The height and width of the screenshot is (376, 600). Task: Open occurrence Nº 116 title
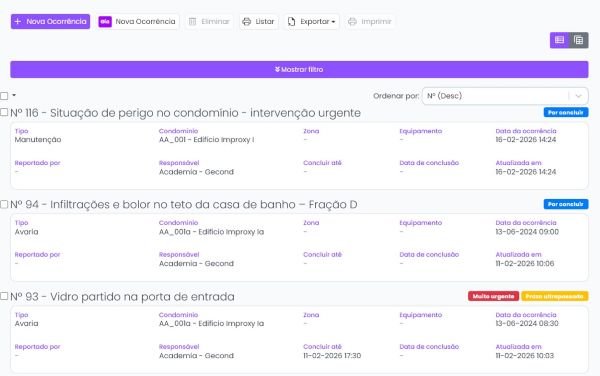(186, 113)
